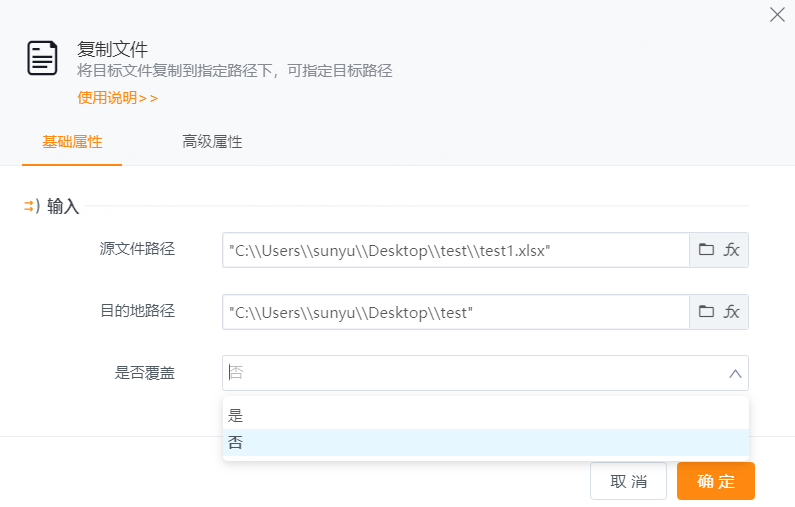Image resolution: width=795 pixels, height=507 pixels.
Task: Click into the 源文件路径 text field
Action: [x=455, y=250]
